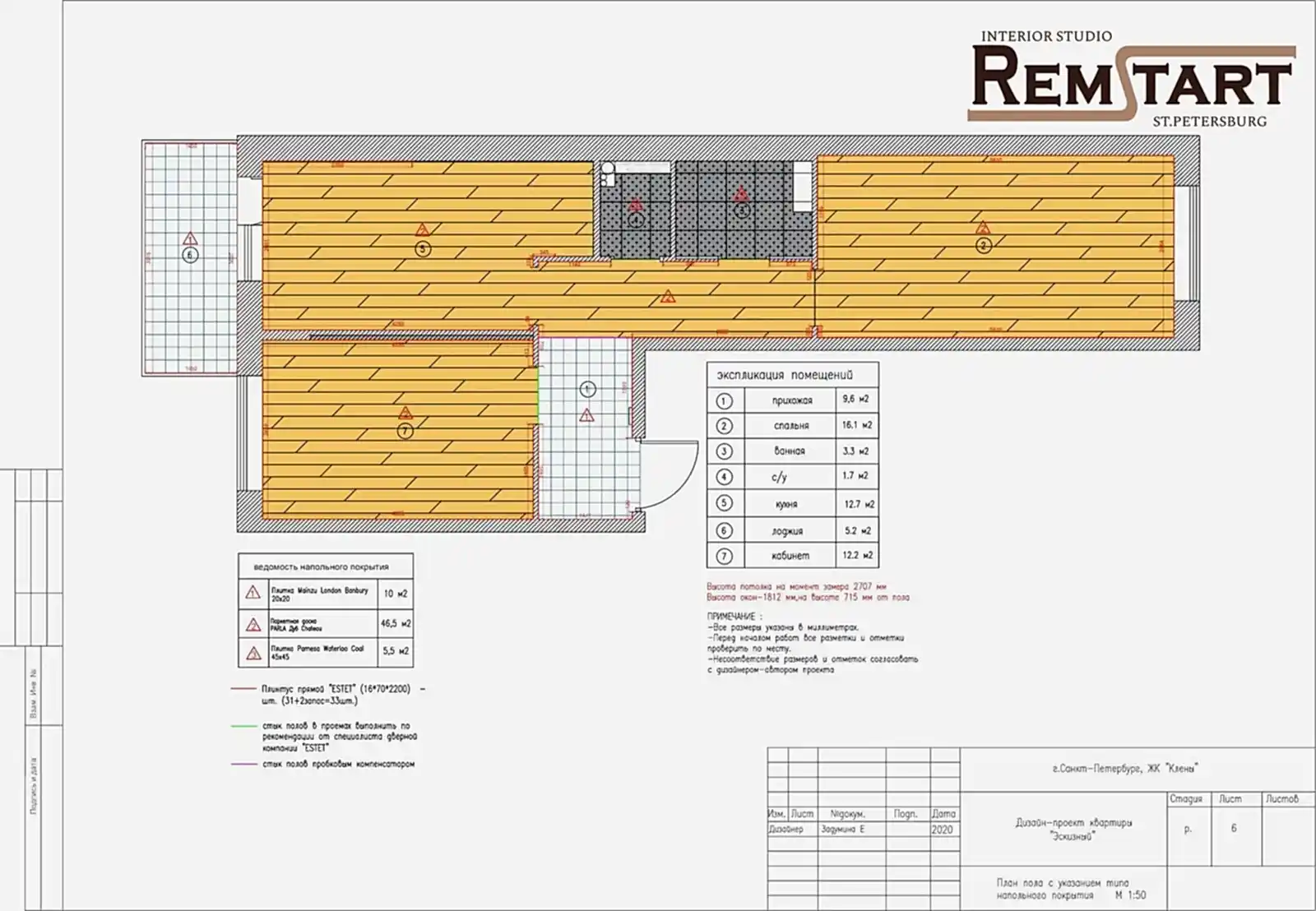Click triangle 3 Pamesa tile legend symbol
The image size is (1316, 911).
coord(253,653)
